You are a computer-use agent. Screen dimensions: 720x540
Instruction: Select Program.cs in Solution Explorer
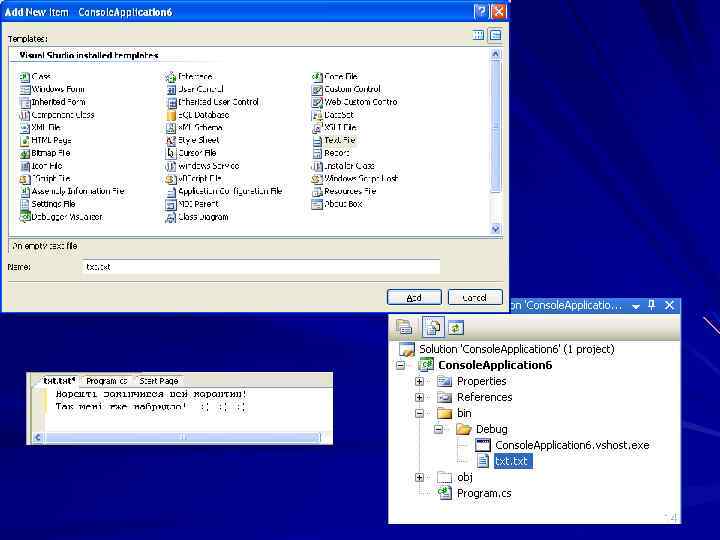coord(484,494)
